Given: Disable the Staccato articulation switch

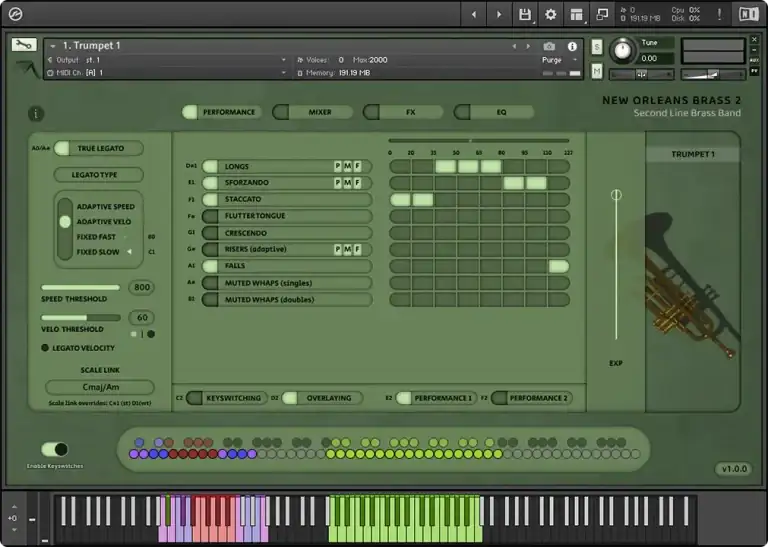Looking at the screenshot, I should click(x=210, y=199).
